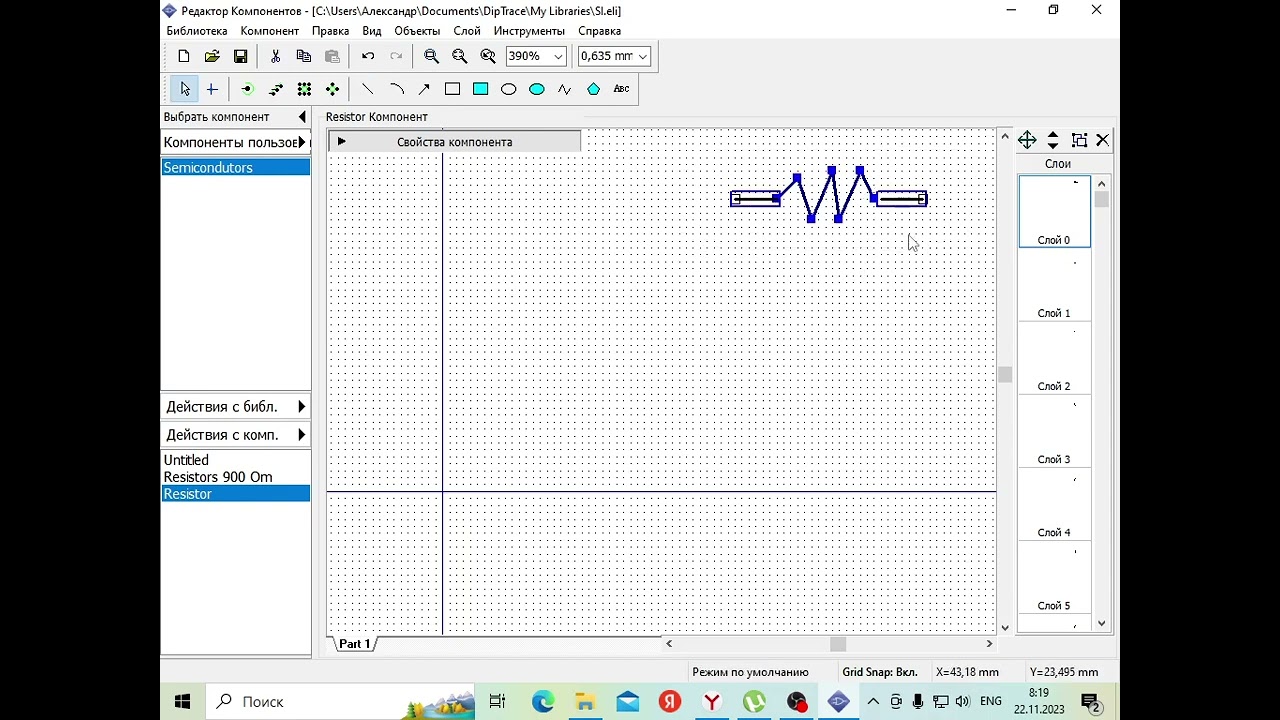The image size is (1280, 720).
Task: Open Компоненты пользователя library group header
Action: tap(236, 142)
